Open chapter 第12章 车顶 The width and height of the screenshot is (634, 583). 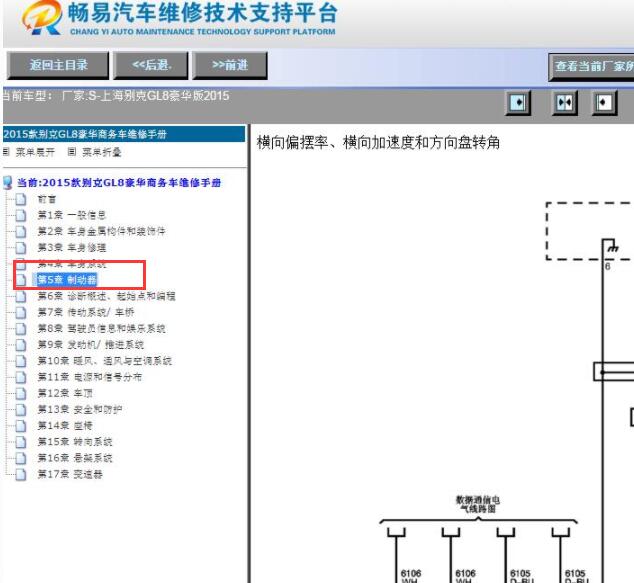click(65, 393)
